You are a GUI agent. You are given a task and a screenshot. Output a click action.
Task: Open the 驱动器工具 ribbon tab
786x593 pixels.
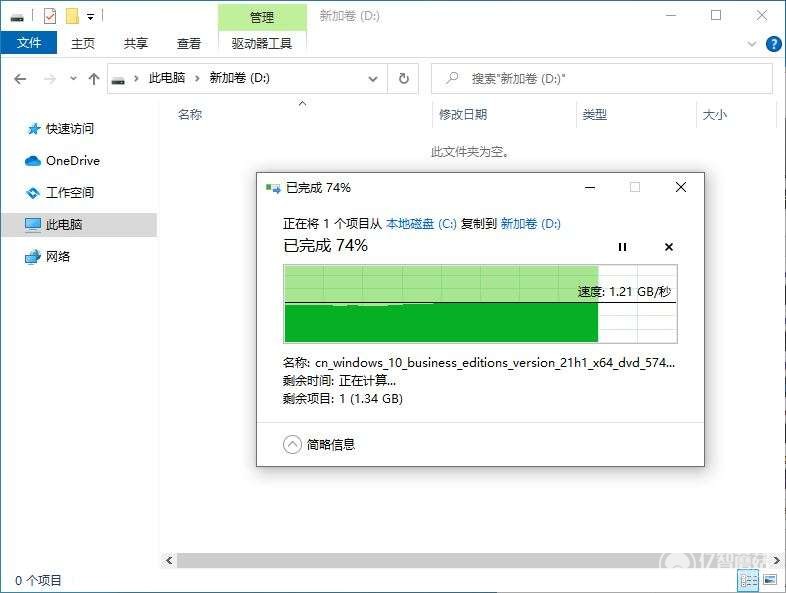[x=262, y=44]
